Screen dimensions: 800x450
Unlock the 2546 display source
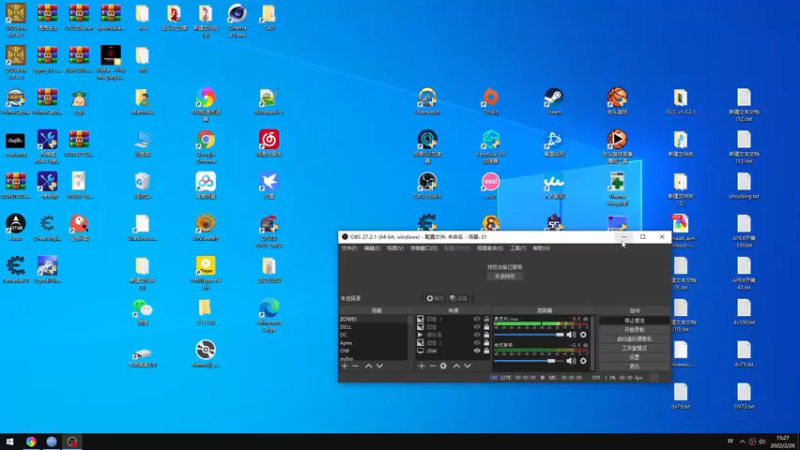point(486,351)
